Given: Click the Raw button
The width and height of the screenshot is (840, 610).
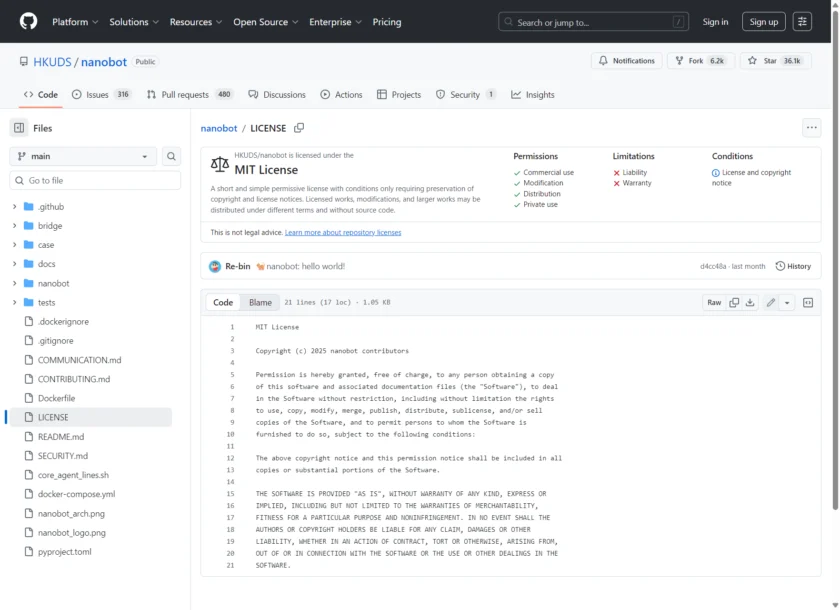Looking at the screenshot, I should coord(714,302).
